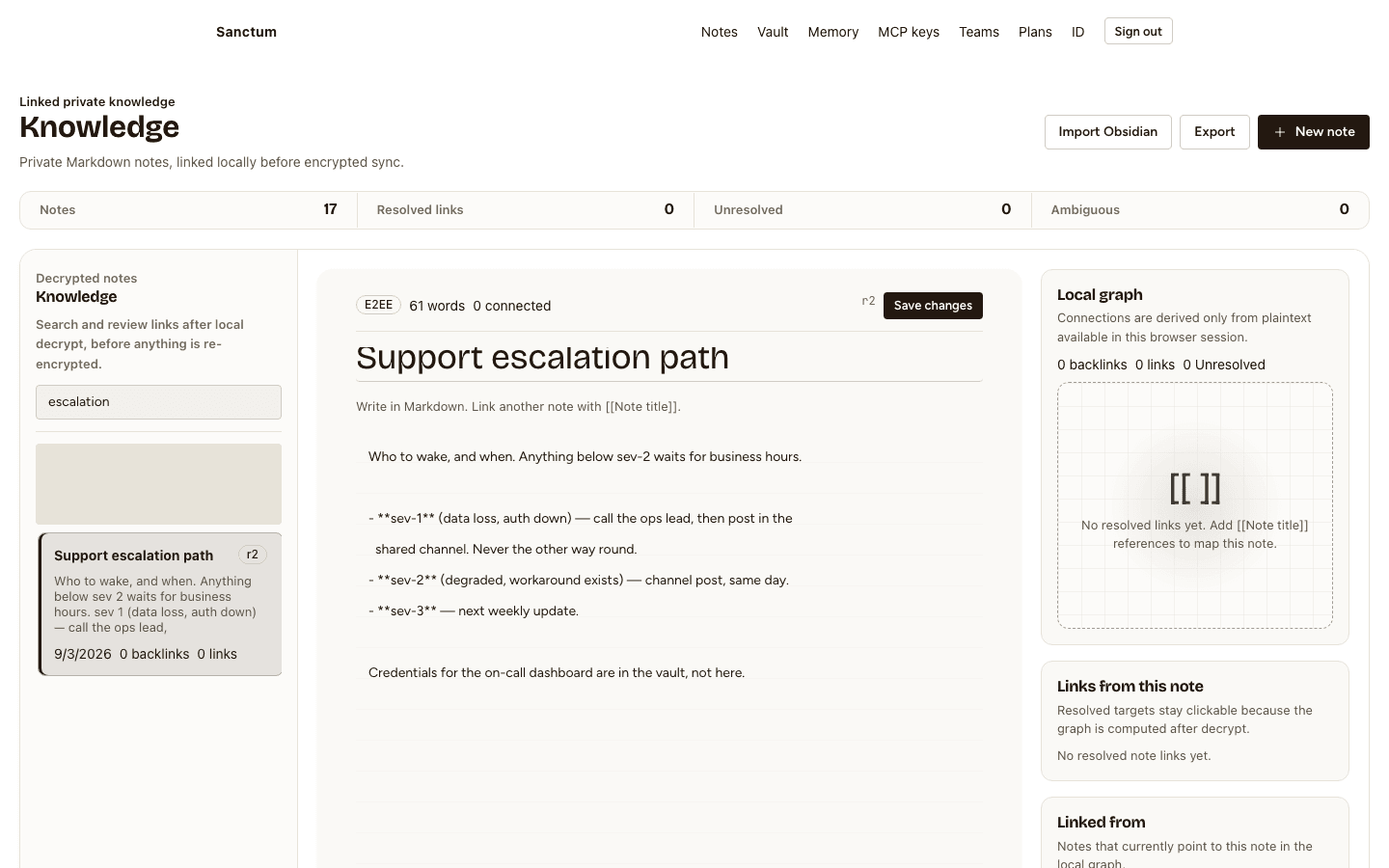This screenshot has height=868, width=1389.
Task: Click the "Links from this note" heading
Action: 1130,686
